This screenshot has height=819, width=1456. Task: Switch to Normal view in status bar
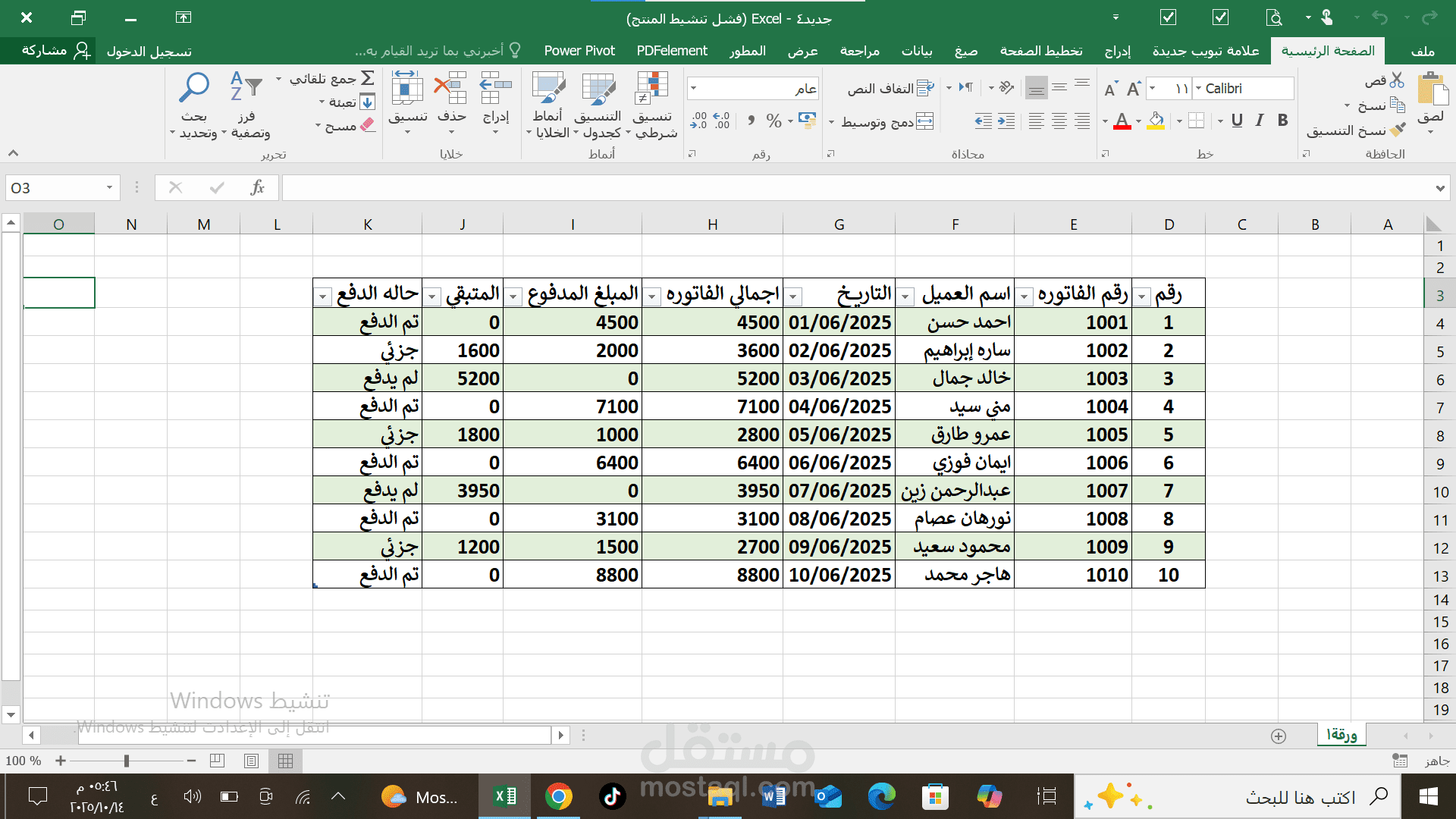click(x=286, y=761)
